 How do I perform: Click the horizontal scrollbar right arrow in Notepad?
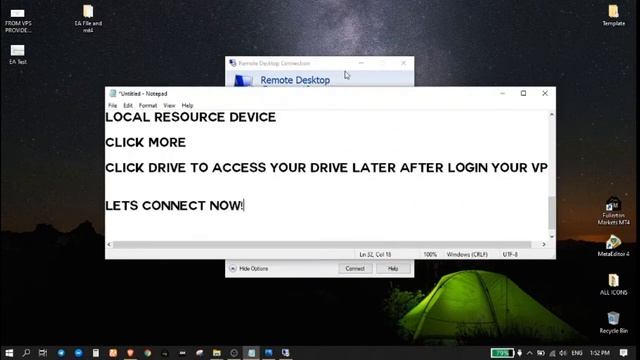[544, 244]
